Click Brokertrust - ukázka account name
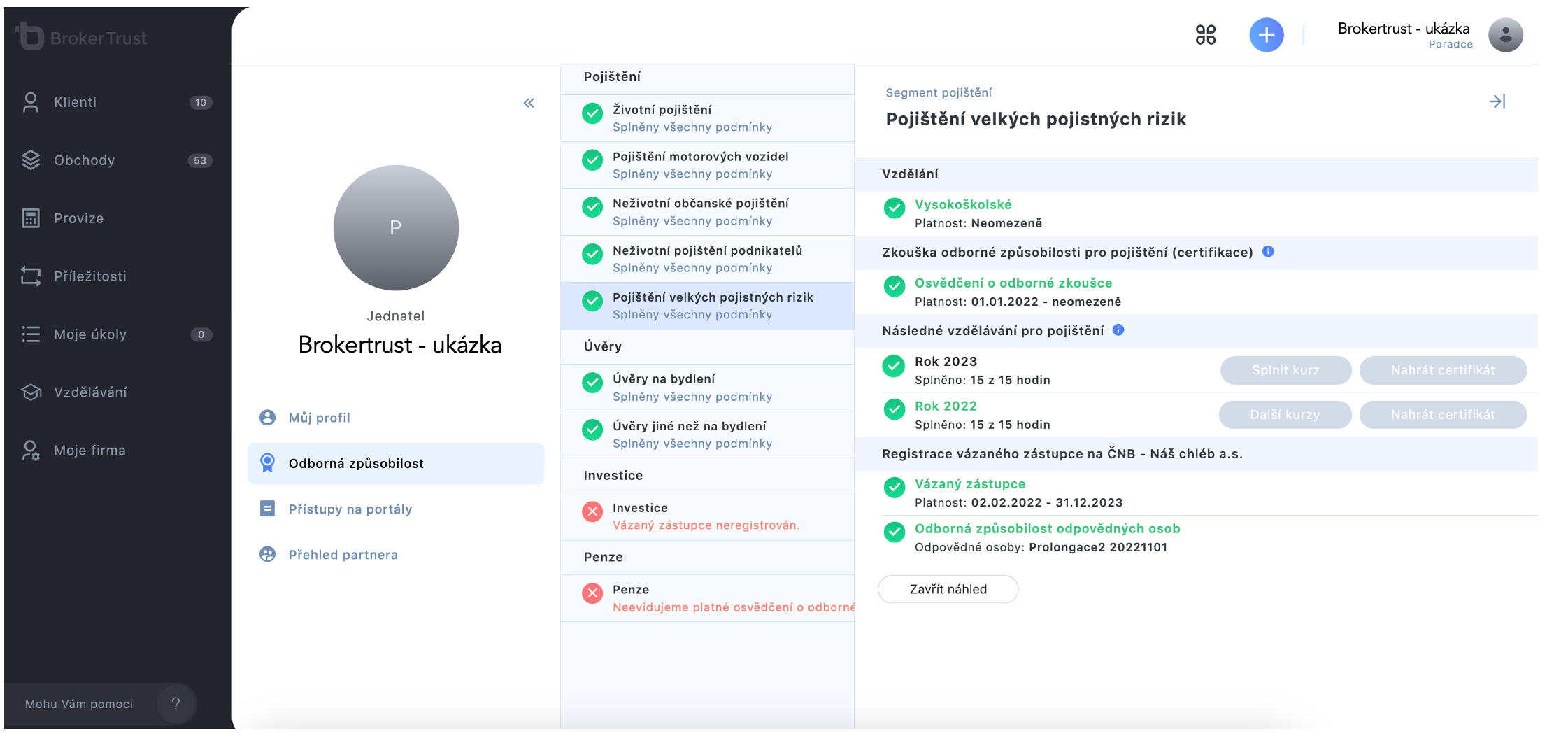Viewport: 1568px width, 743px height. click(1404, 29)
